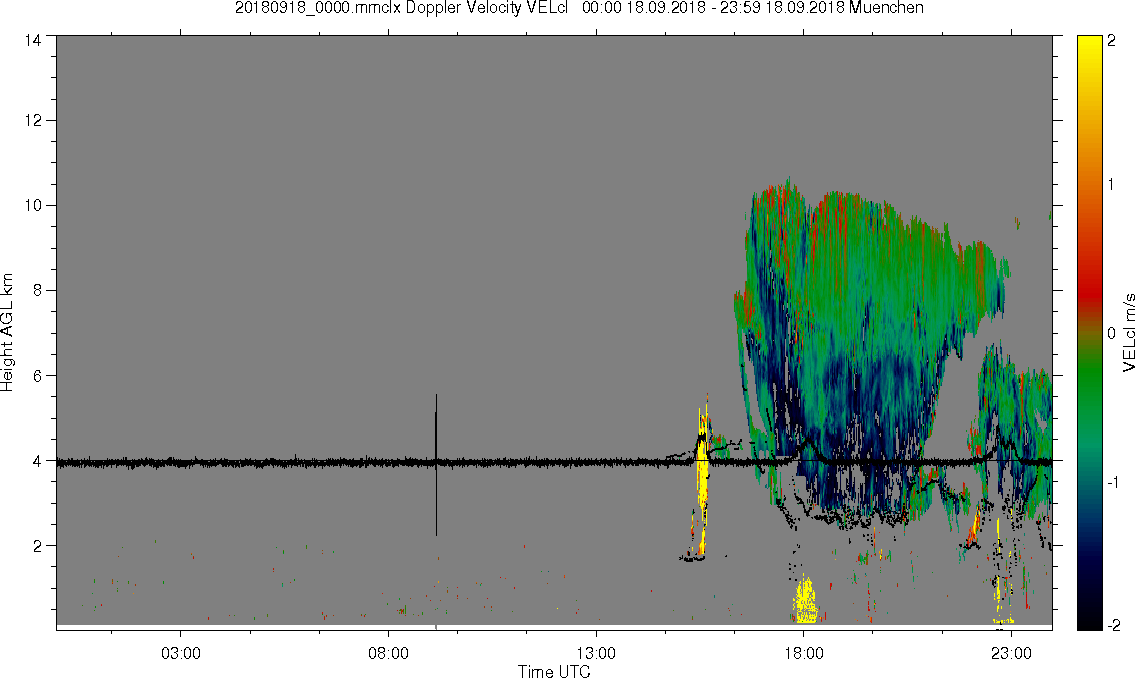This screenshot has width=1135, height=678.
Task: Click the '13:00' time axis label
Action: click(x=596, y=653)
